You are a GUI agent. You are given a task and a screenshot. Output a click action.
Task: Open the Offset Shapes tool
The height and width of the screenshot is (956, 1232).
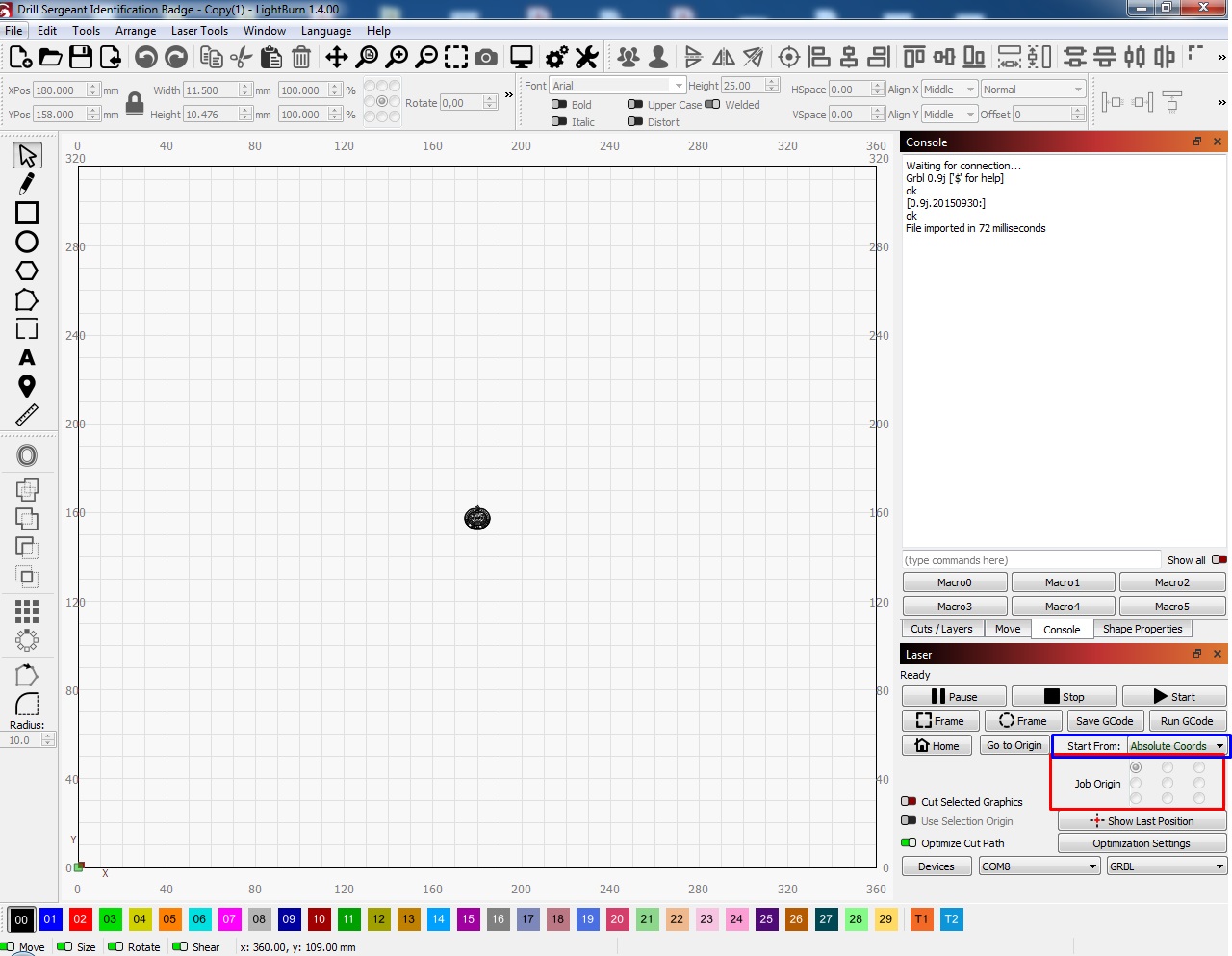pos(27,455)
